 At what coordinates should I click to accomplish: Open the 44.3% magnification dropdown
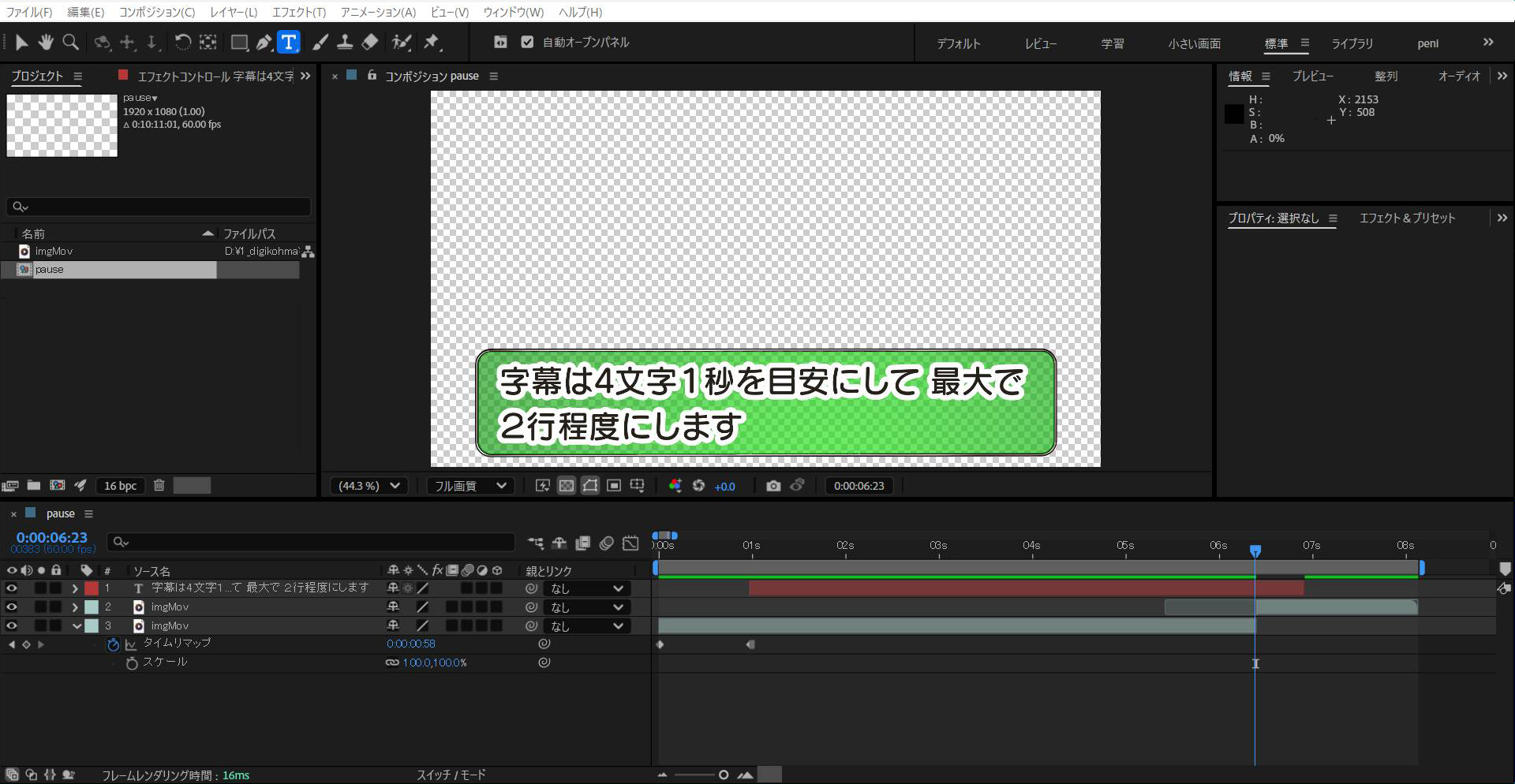(x=369, y=486)
